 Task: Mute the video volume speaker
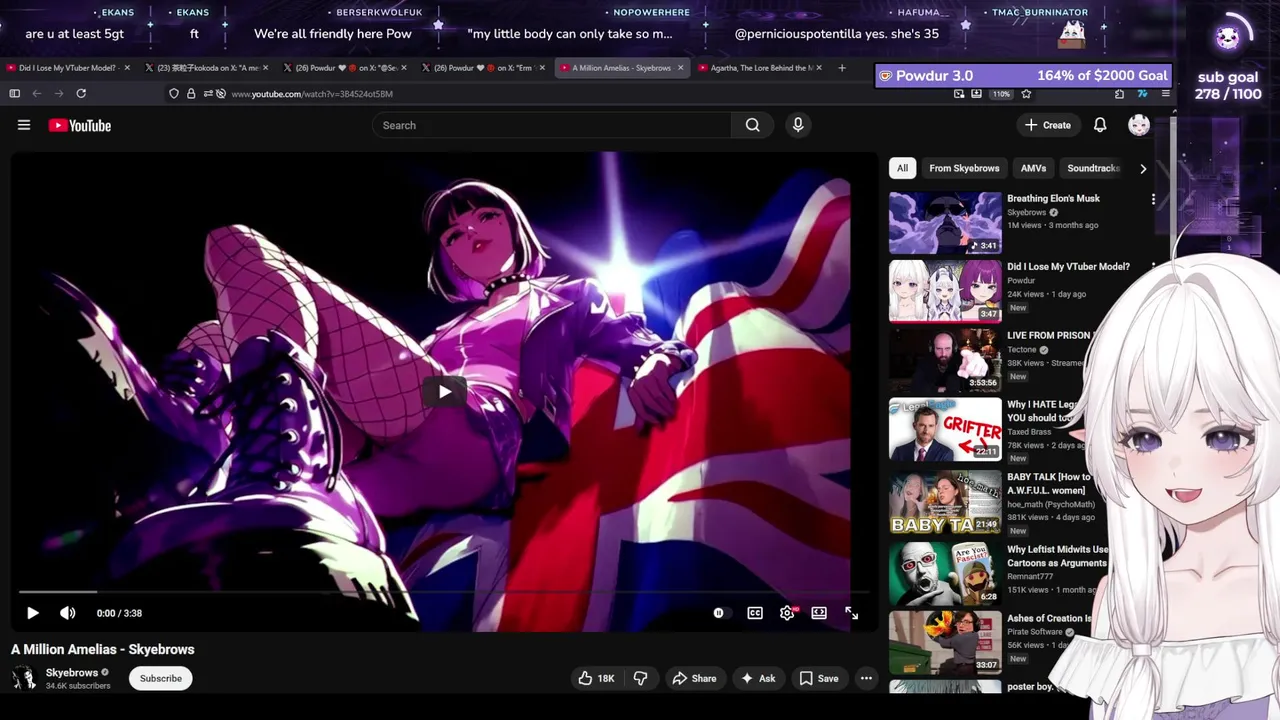(67, 613)
